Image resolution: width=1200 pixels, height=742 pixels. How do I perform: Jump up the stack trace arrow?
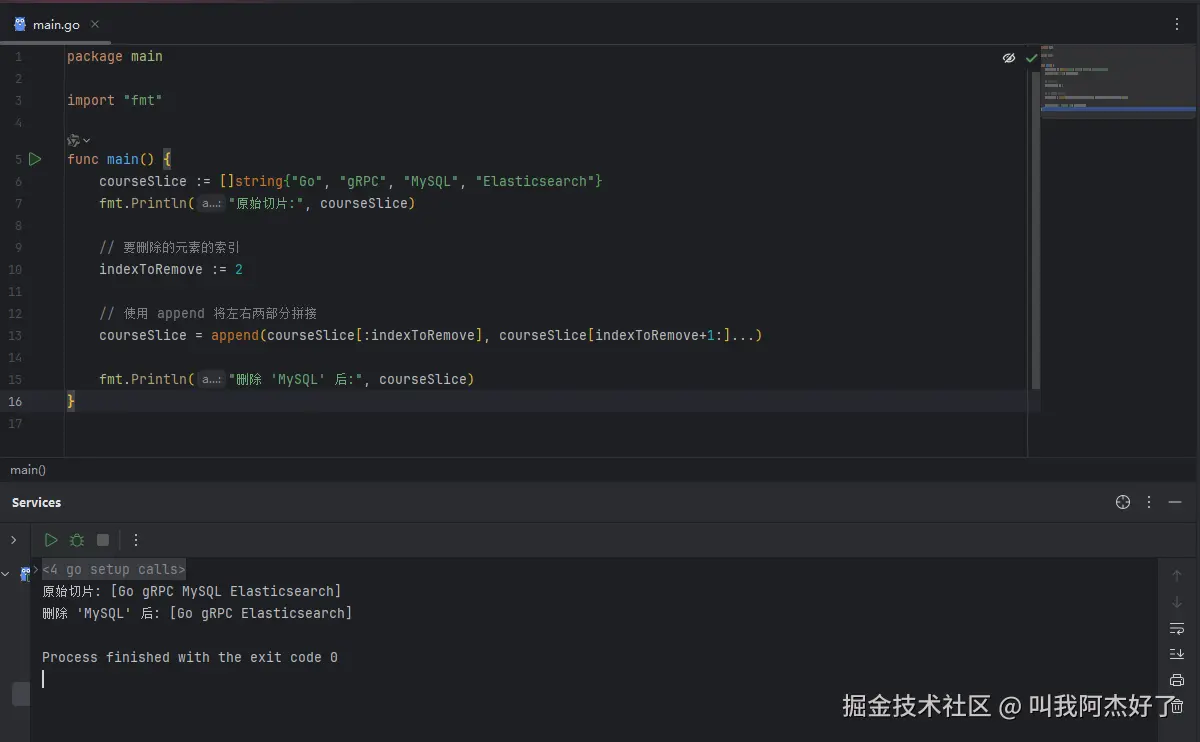[1177, 576]
